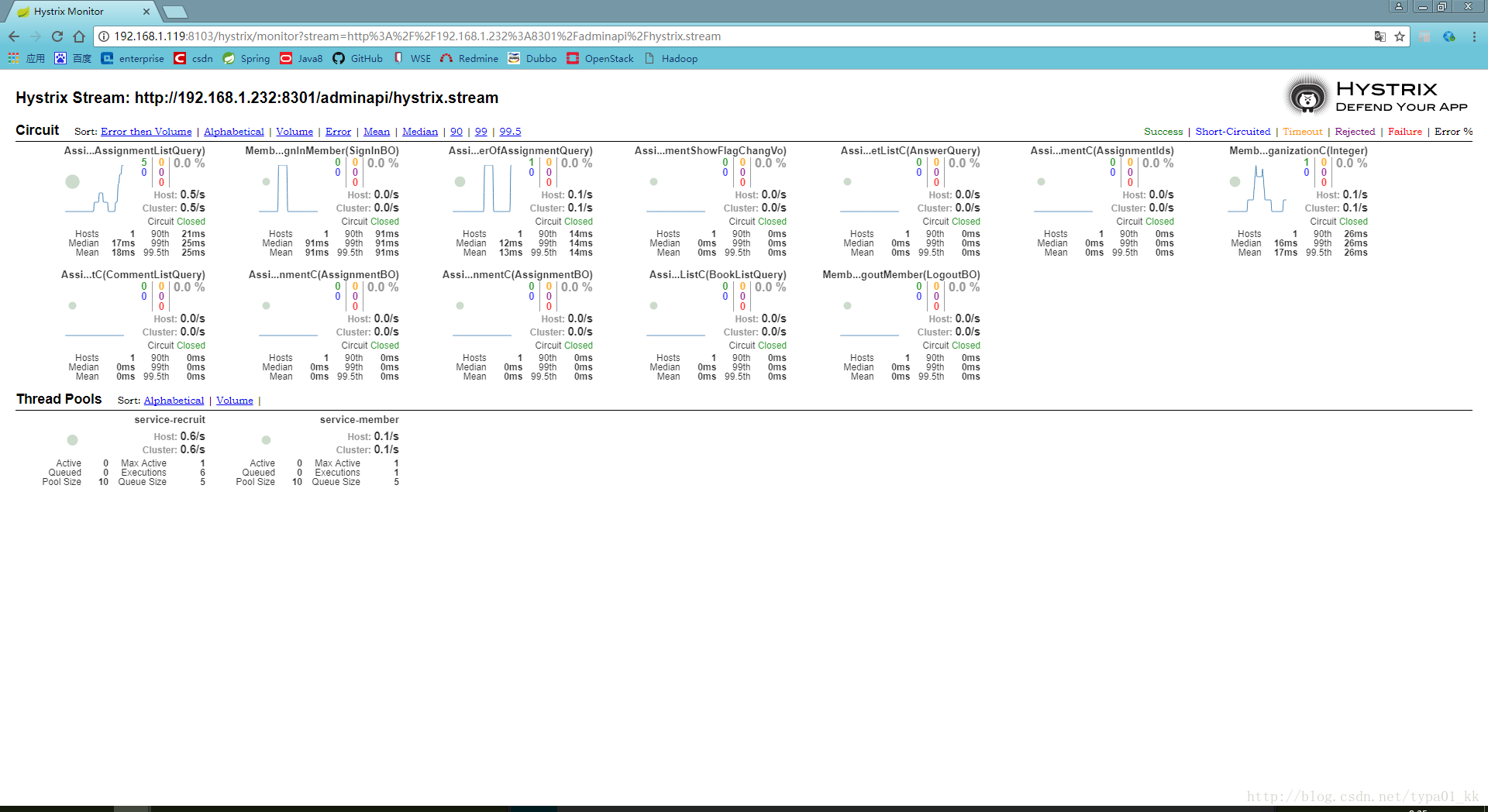Open the Redmine bookmark
The image size is (1488, 812).
click(x=469, y=58)
